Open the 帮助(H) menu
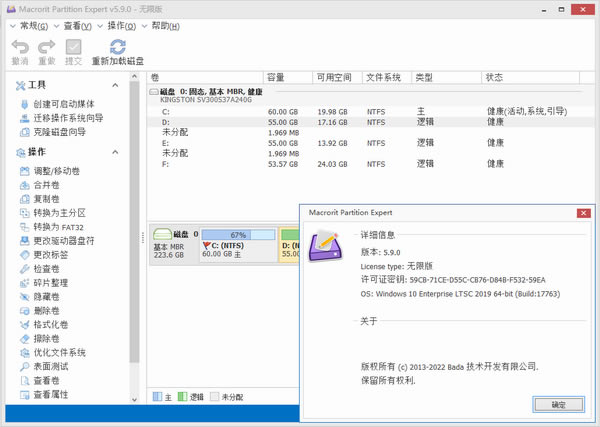600x427 pixels. [x=161, y=26]
